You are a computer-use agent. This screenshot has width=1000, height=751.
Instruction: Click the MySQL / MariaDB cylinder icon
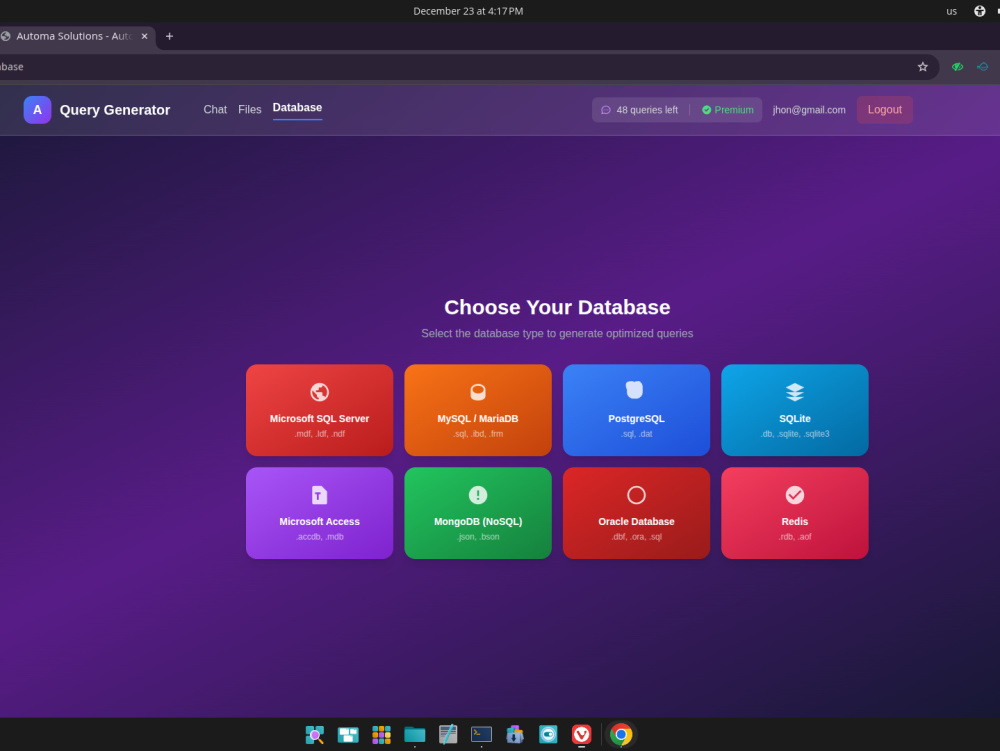pyautogui.click(x=478, y=392)
